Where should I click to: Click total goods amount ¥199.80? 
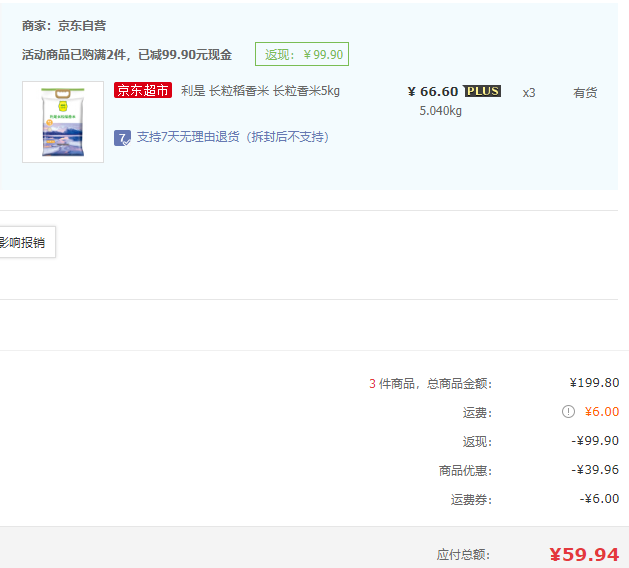tap(594, 383)
